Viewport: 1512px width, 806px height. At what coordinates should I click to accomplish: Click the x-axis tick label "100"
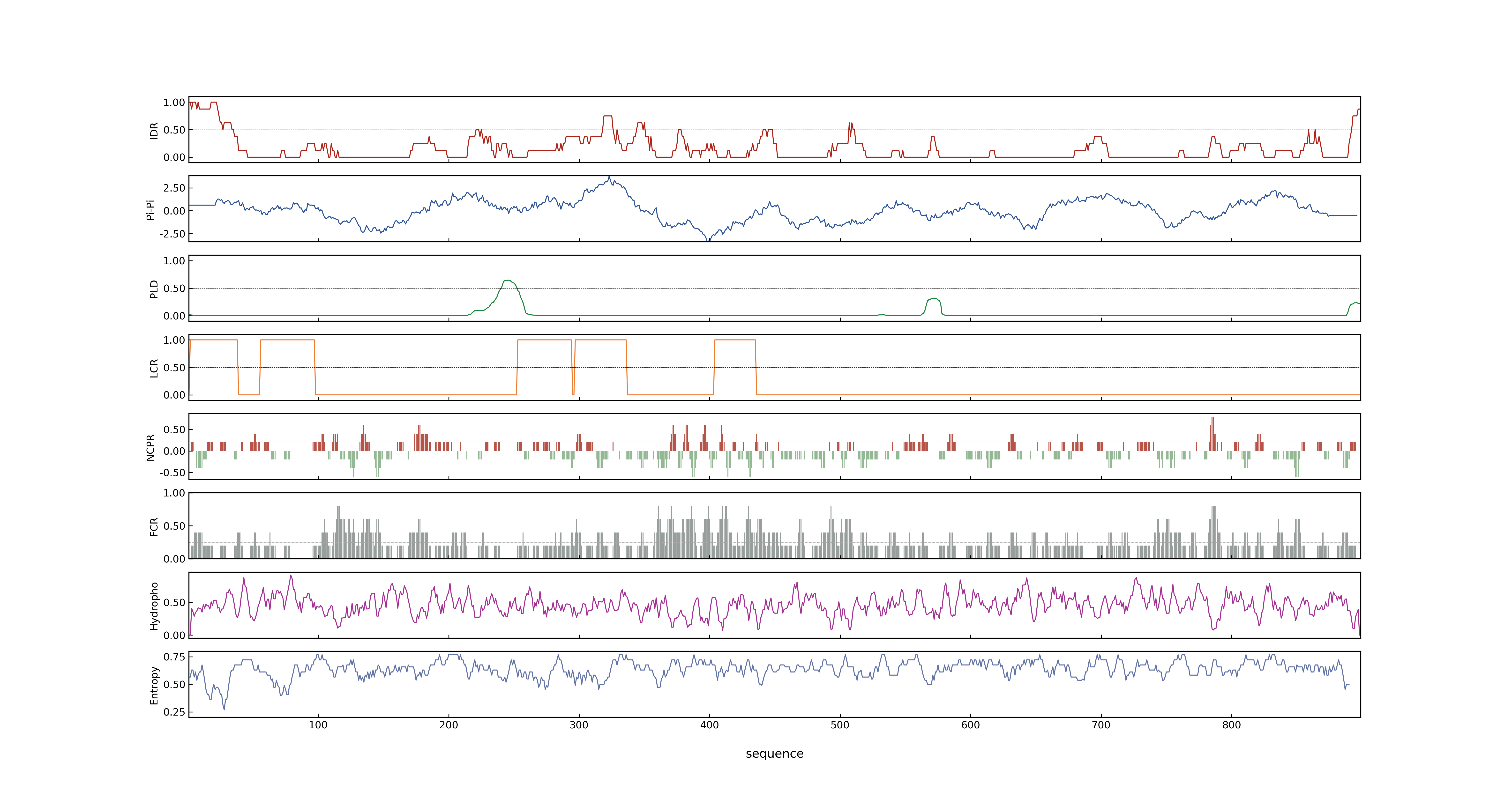click(318, 725)
